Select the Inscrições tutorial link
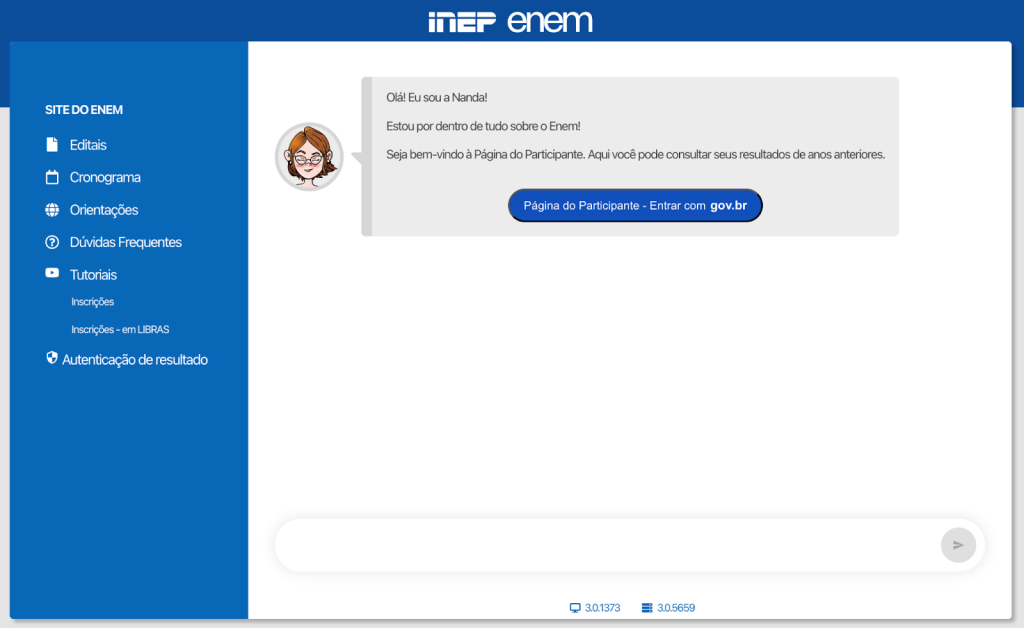The height and width of the screenshot is (628, 1024). click(92, 301)
